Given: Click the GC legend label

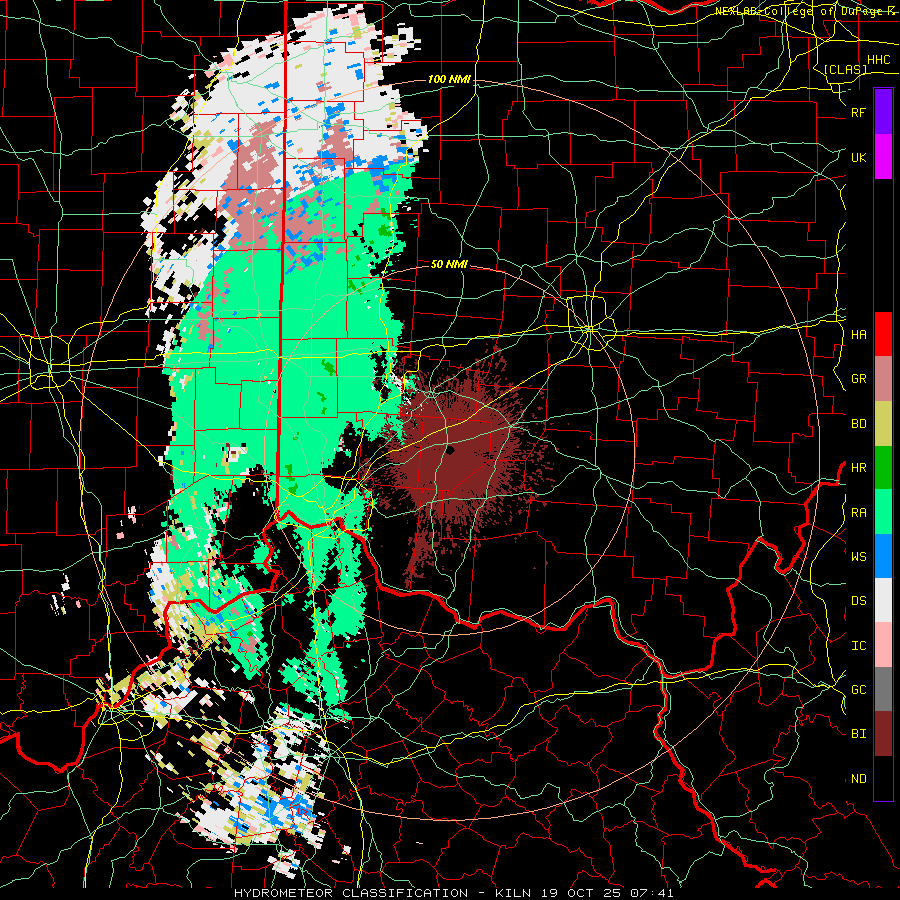Looking at the screenshot, I should tap(858, 690).
